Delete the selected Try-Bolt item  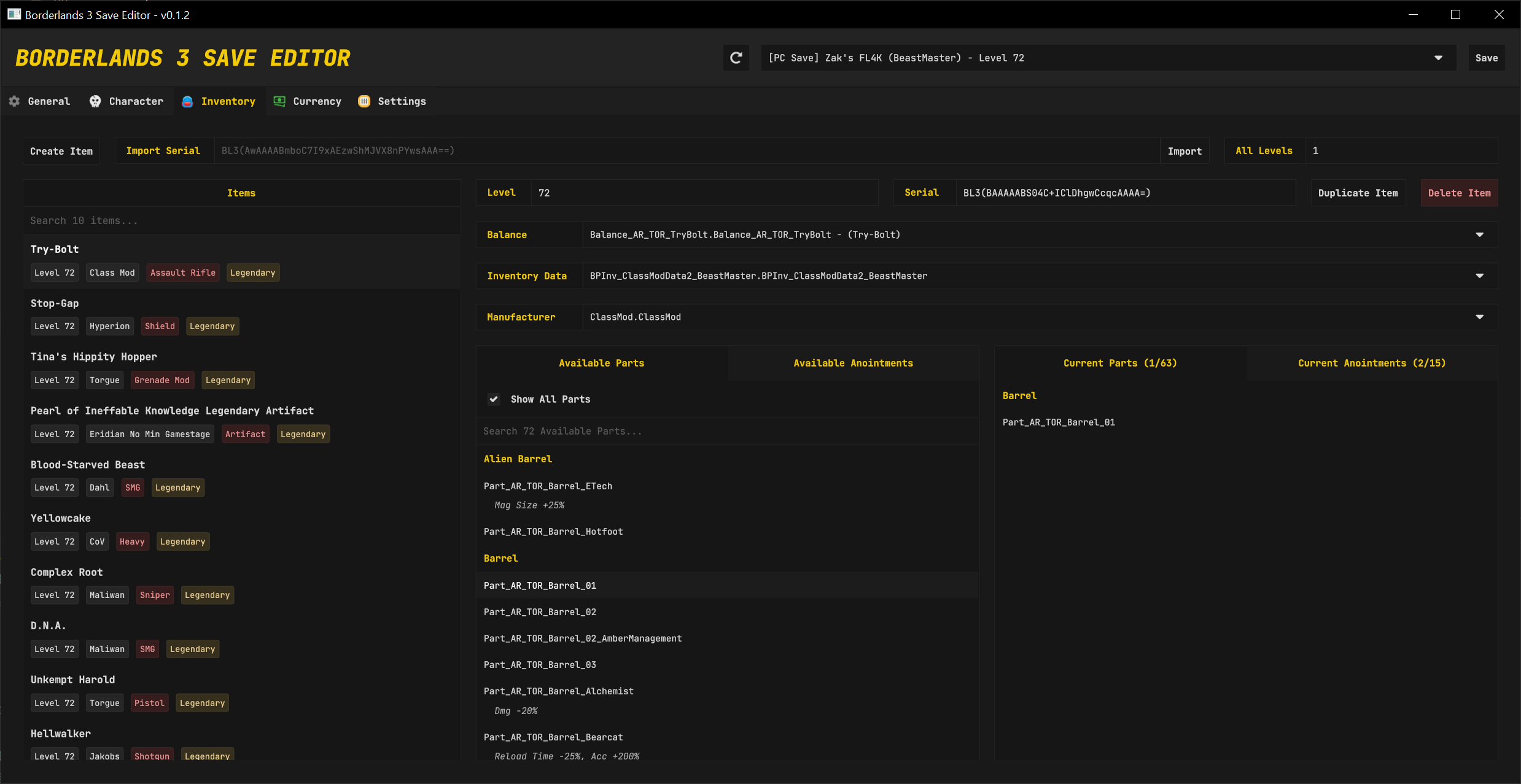pyautogui.click(x=1459, y=192)
